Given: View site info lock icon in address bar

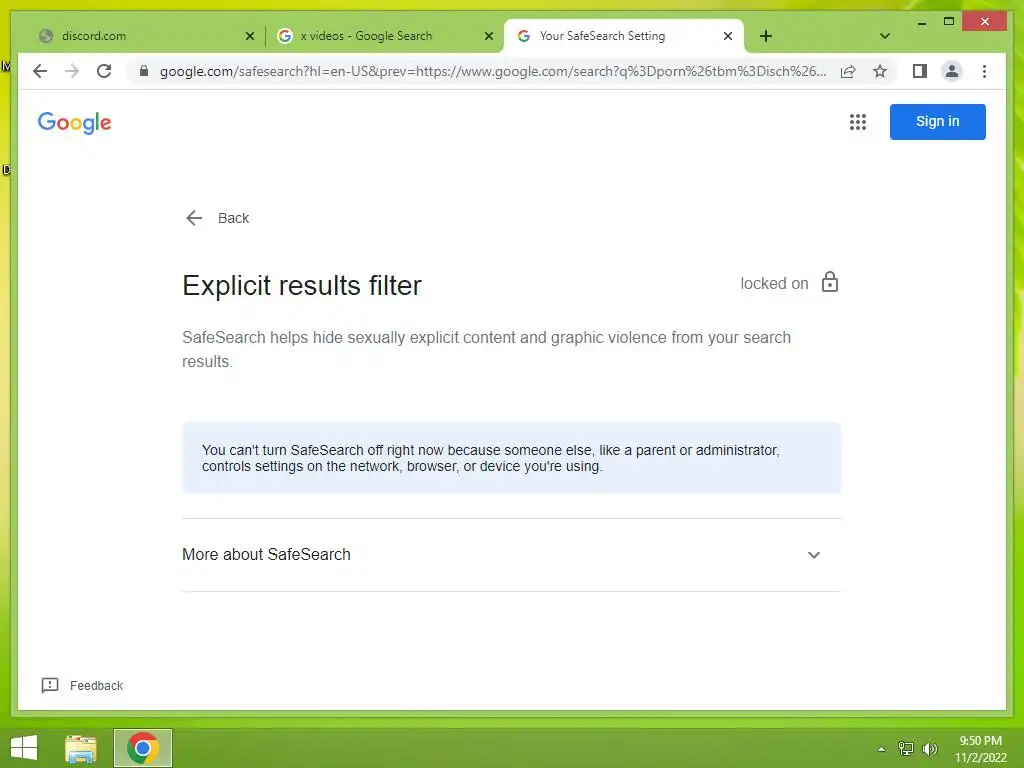Looking at the screenshot, I should pyautogui.click(x=144, y=71).
